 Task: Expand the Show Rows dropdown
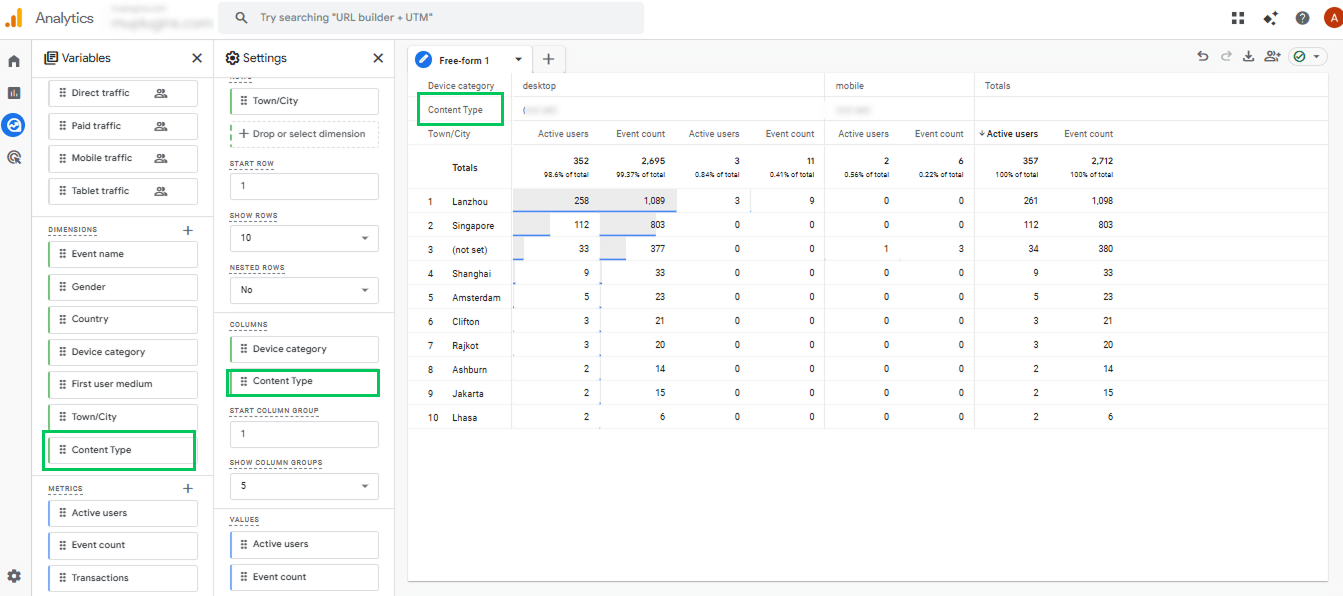(x=304, y=238)
